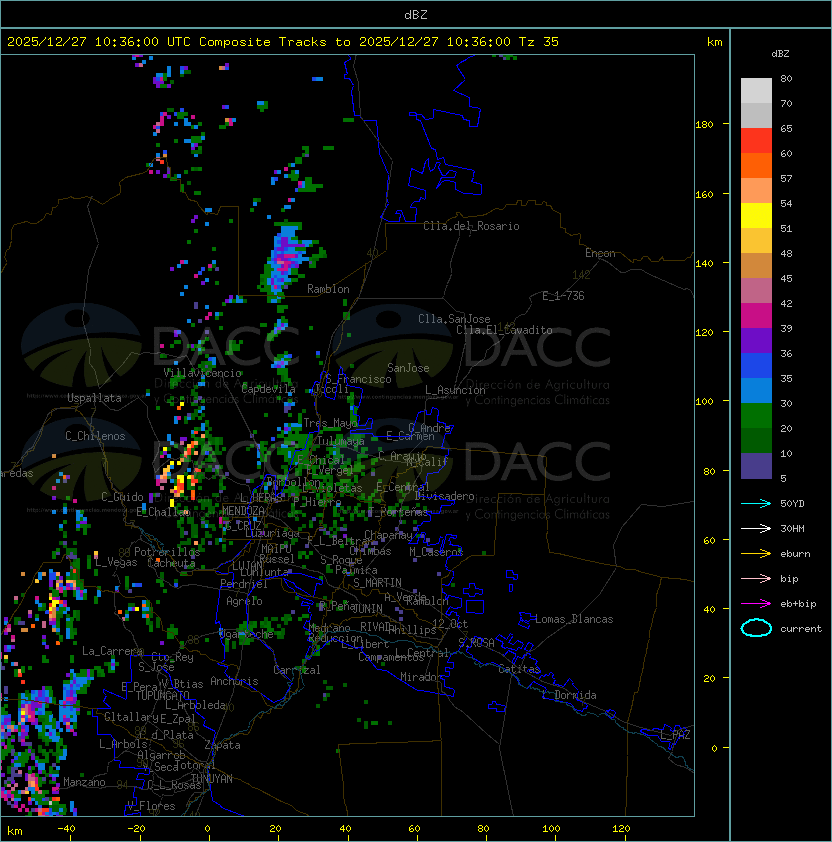Click the km unit label at top right
Viewport: 832px width, 842px height.
click(714, 42)
